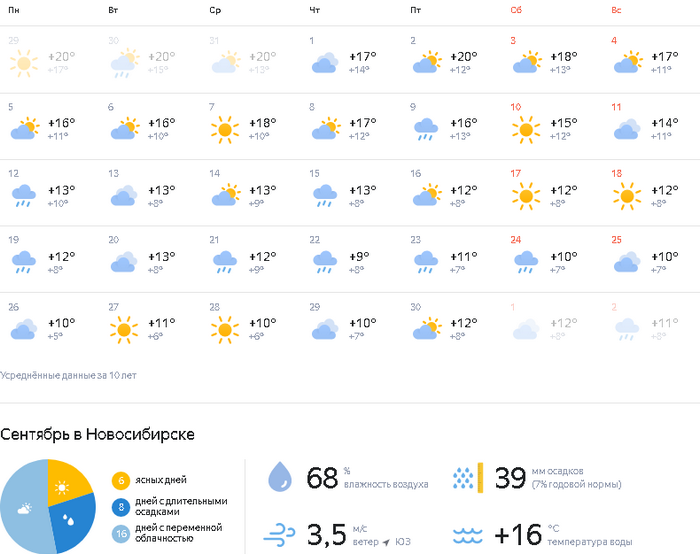Click the precipitation rain gauge icon

tap(468, 478)
